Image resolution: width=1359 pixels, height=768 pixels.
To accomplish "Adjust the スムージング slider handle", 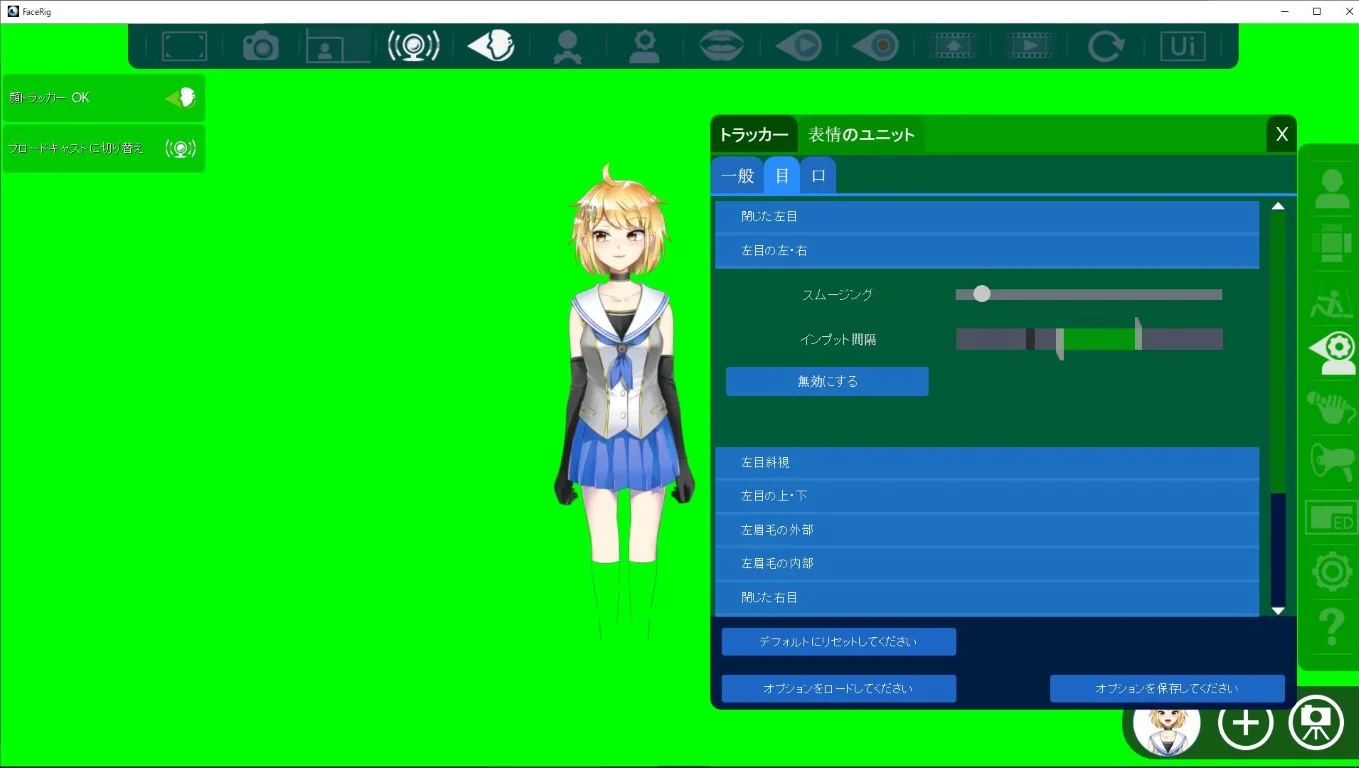I will tap(981, 293).
